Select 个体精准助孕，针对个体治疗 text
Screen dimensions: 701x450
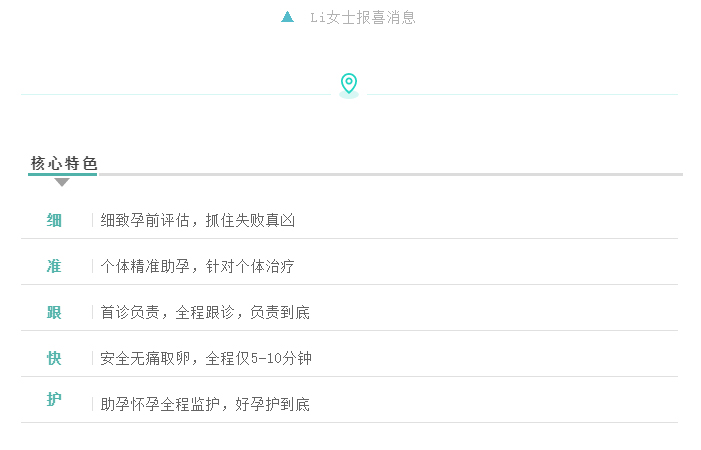coord(198,266)
